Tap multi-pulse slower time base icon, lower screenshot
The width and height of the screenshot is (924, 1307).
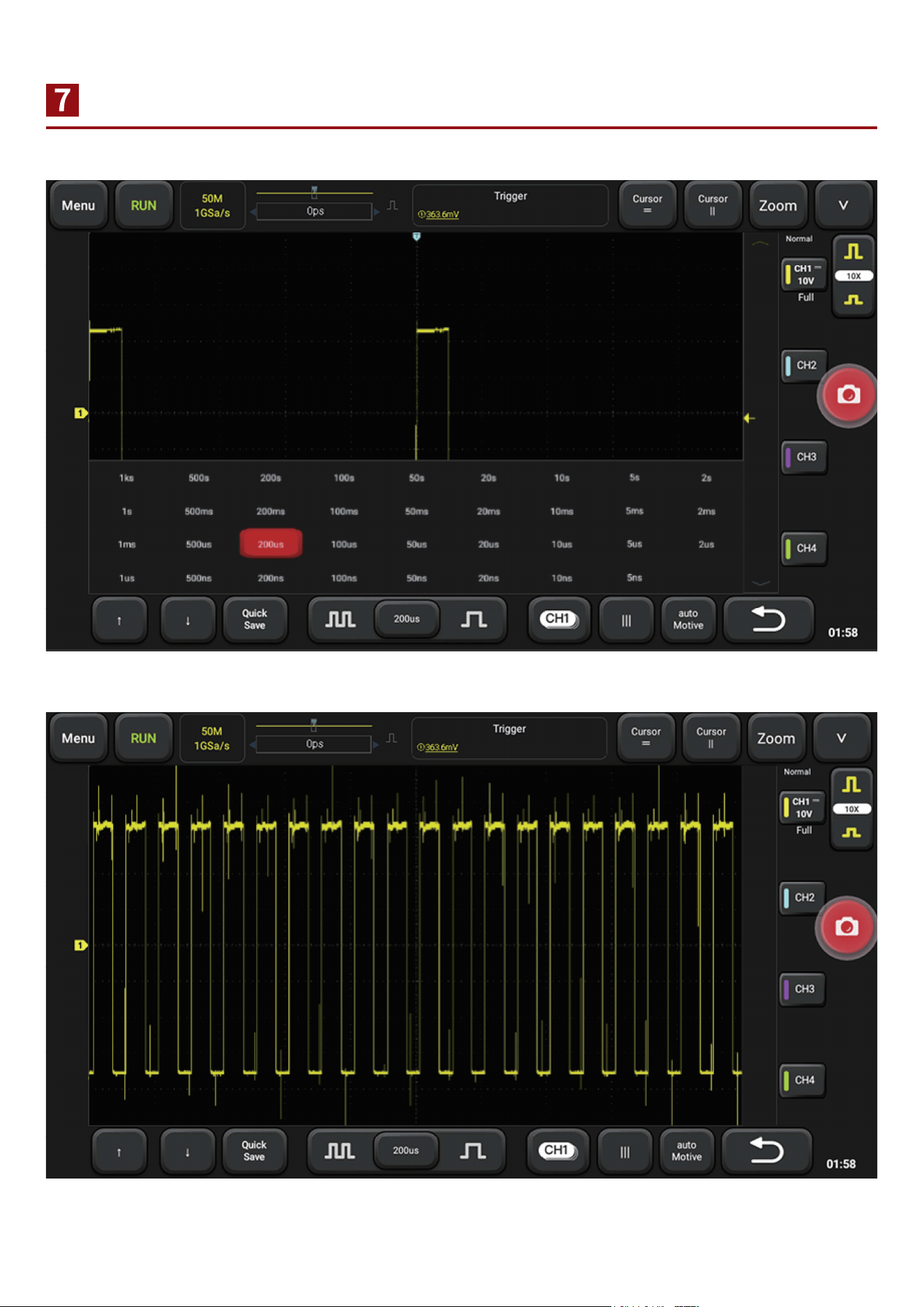click(x=340, y=1151)
